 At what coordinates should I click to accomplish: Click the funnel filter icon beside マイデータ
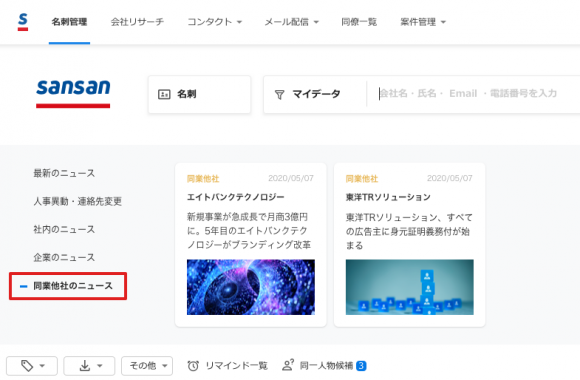[x=280, y=95]
